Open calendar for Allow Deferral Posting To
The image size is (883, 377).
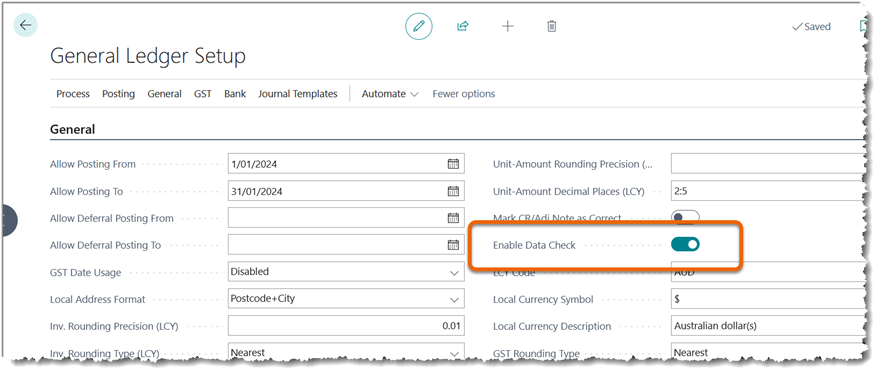(453, 245)
